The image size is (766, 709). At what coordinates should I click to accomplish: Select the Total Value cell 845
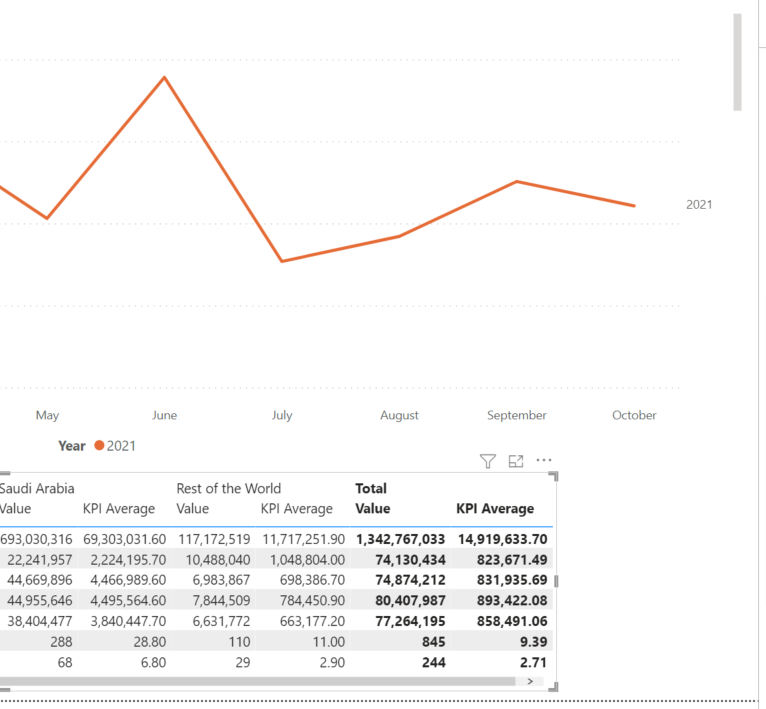pyautogui.click(x=434, y=642)
